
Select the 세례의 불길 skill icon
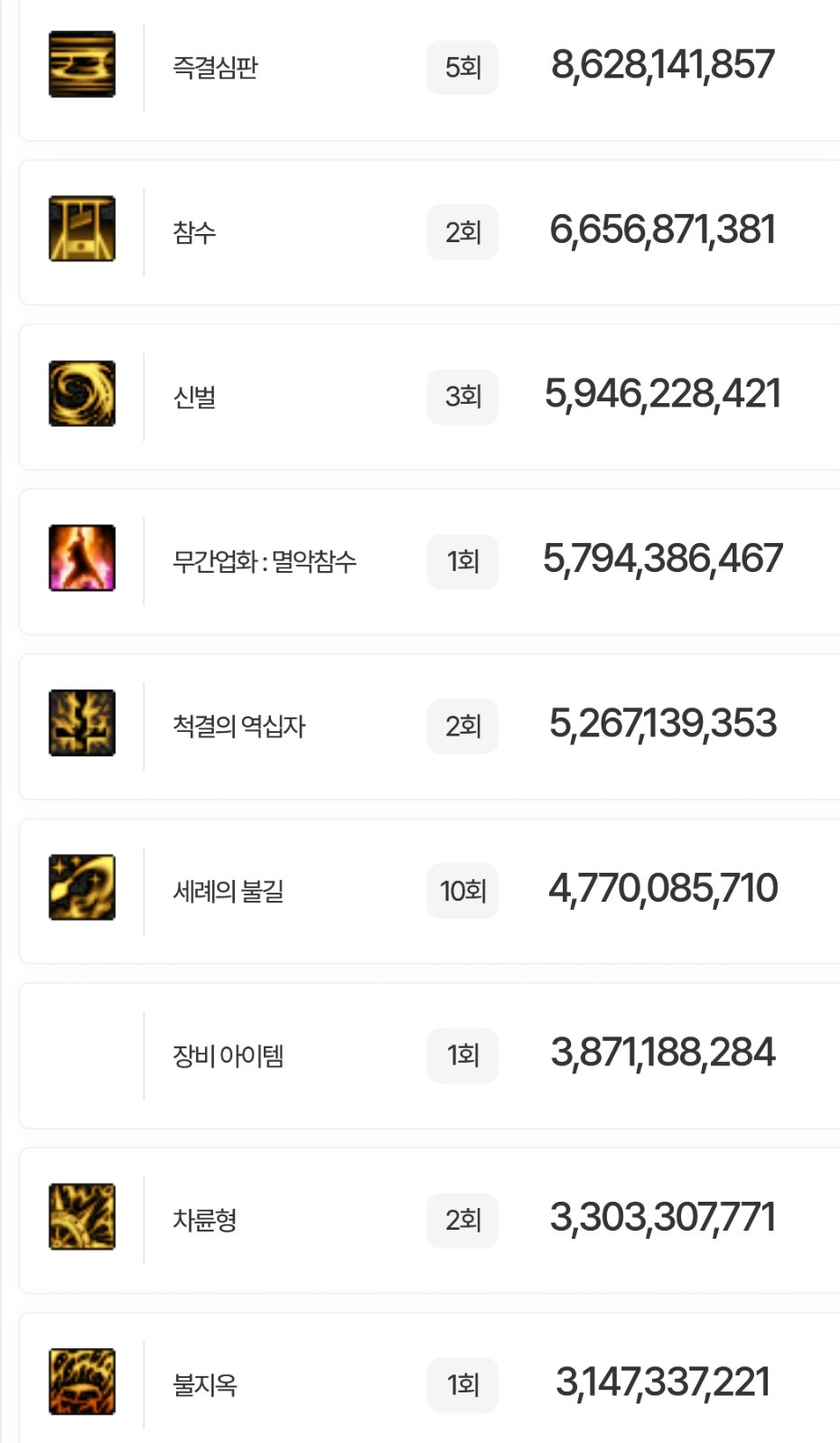[x=82, y=887]
